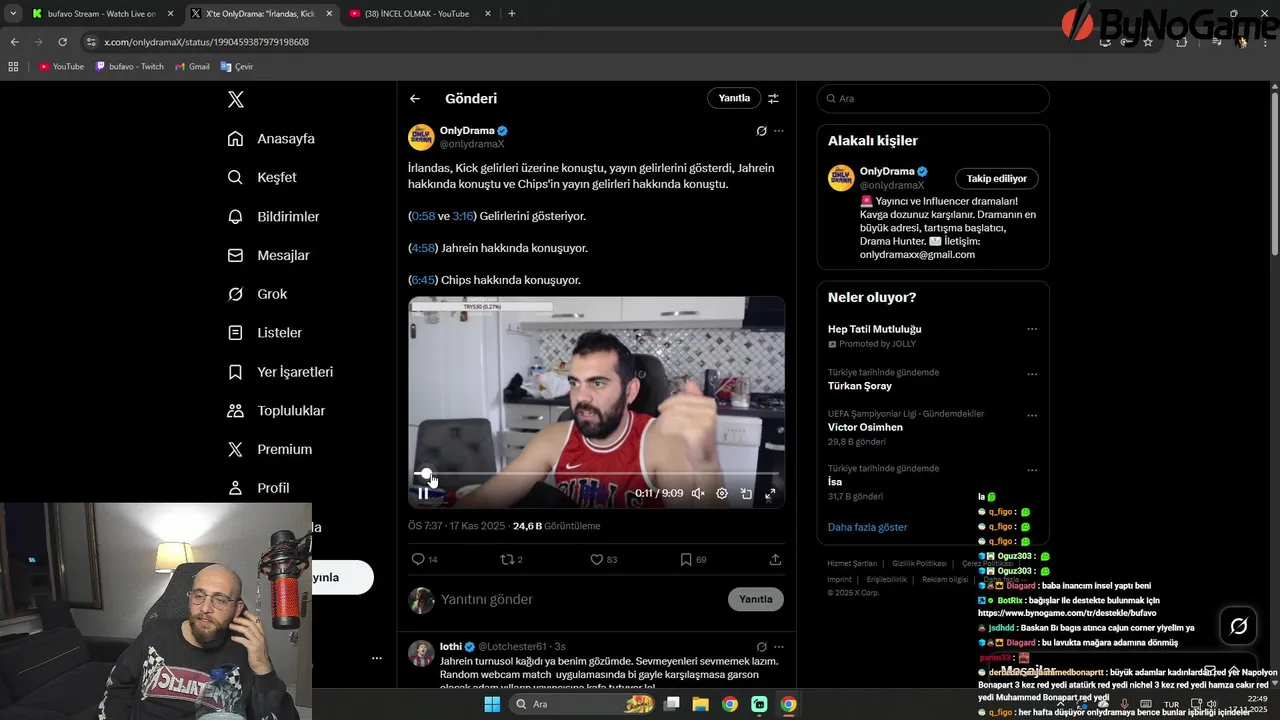This screenshot has height=720, width=1280.
Task: Click the X logo in the sidebar
Action: (x=235, y=99)
